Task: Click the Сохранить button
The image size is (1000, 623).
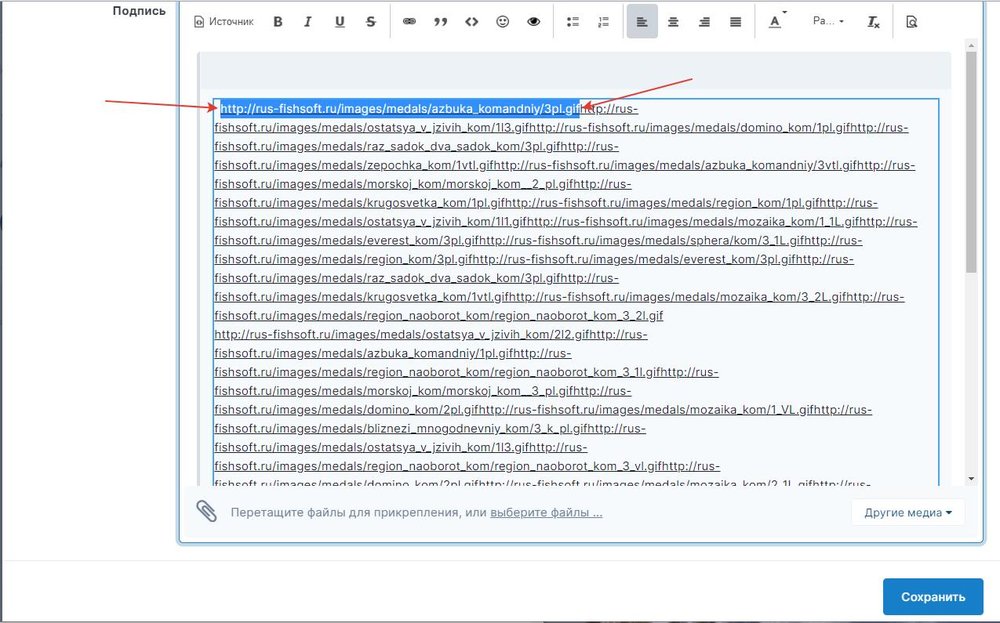Action: pos(933,597)
